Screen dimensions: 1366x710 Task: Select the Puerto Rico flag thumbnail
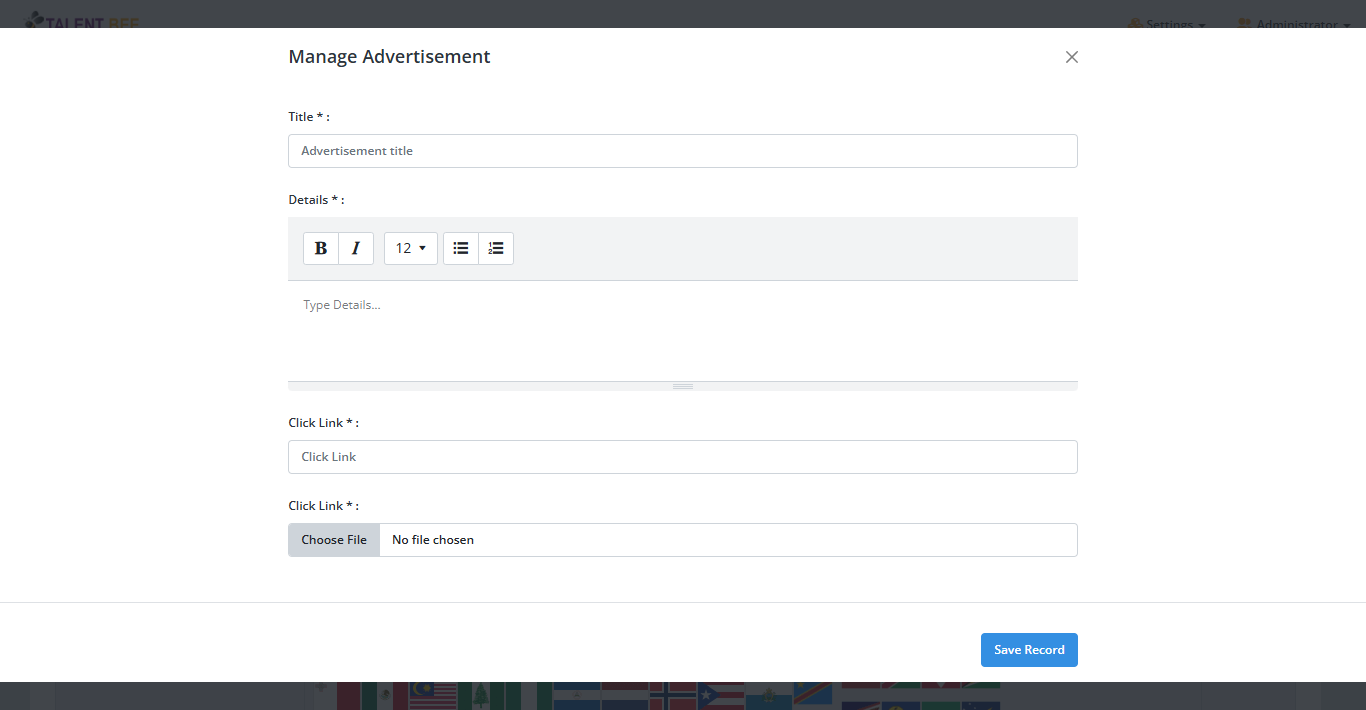click(x=720, y=696)
